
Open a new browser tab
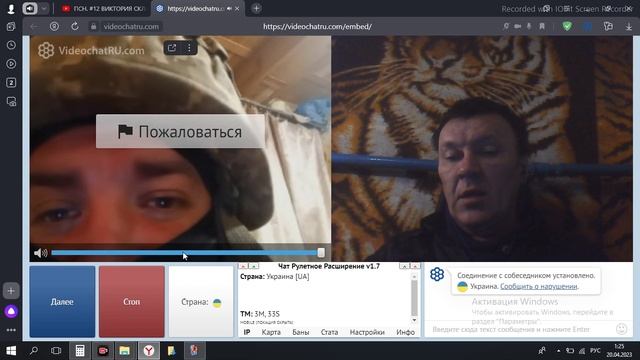click(x=256, y=8)
